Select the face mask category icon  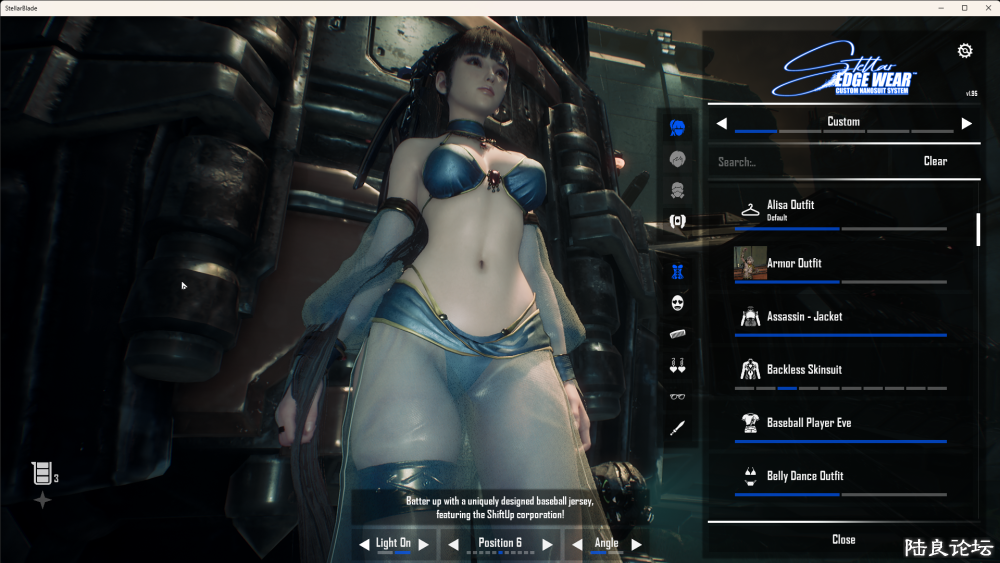(677, 303)
